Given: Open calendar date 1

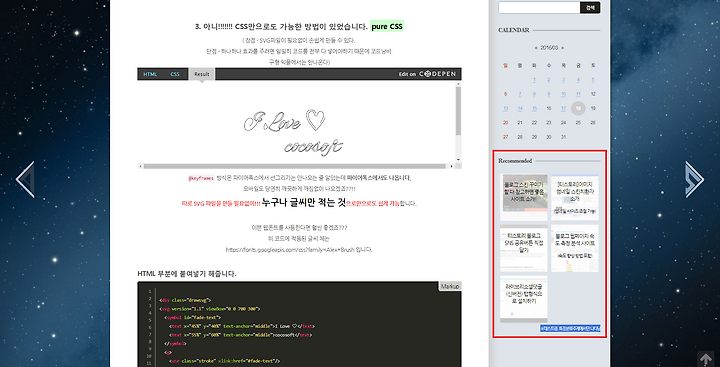Looking at the screenshot, I should [x=534, y=80].
